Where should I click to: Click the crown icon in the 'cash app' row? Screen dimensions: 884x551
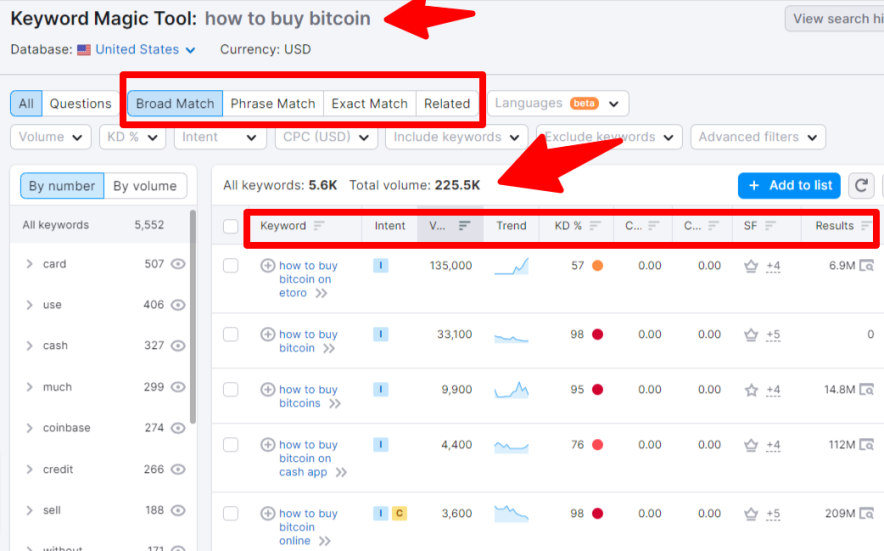(751, 445)
